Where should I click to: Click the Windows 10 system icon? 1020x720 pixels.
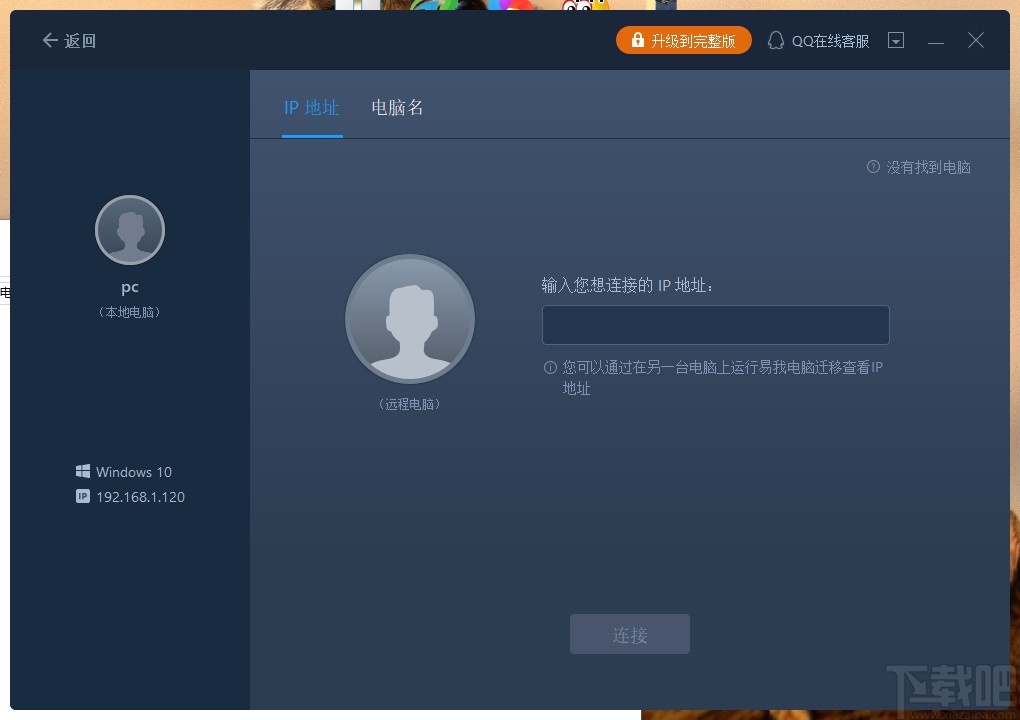pos(82,471)
